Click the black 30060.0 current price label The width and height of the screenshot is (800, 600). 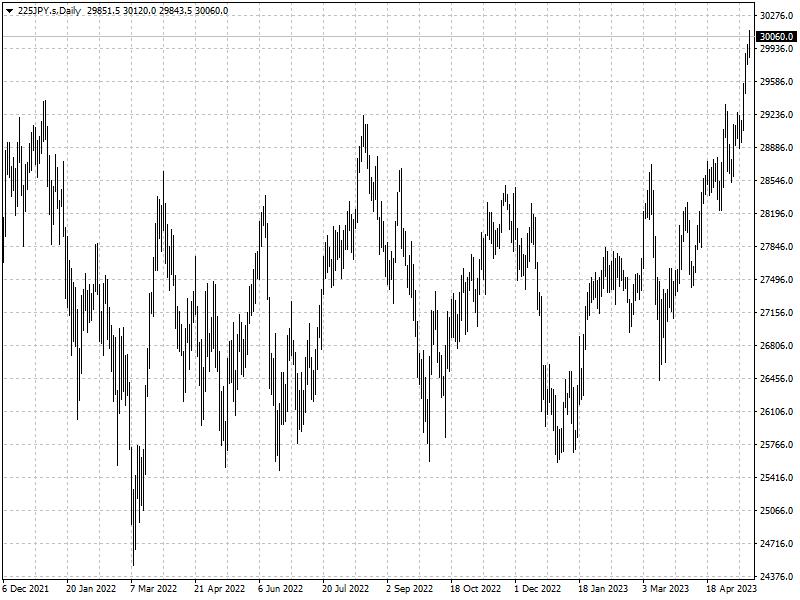[x=776, y=37]
